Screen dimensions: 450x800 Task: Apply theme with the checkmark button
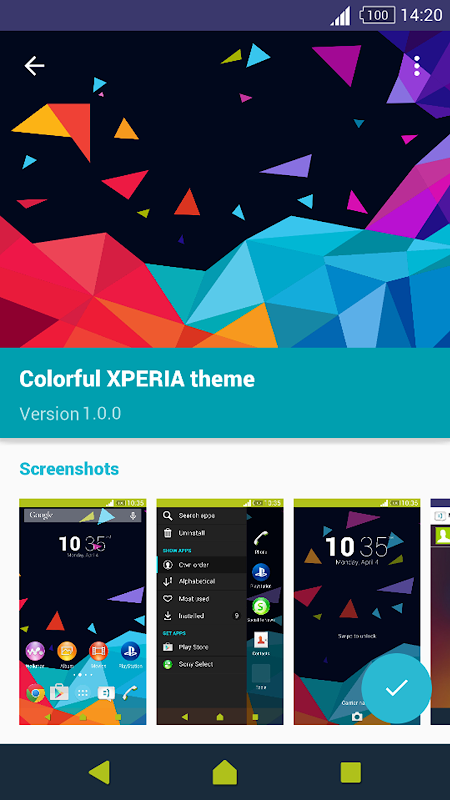[396, 688]
